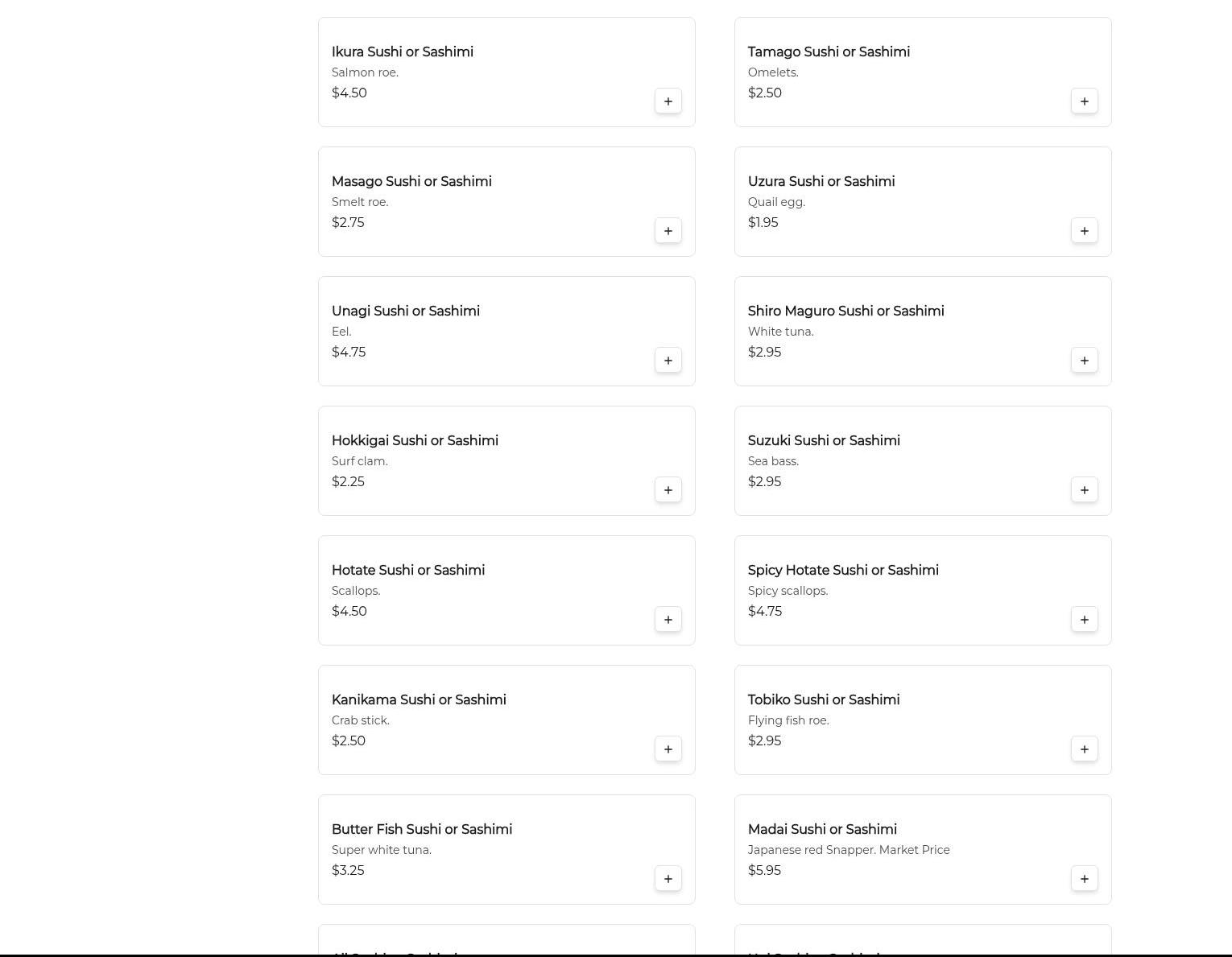Add Hokkigai surf clam sushi
Viewport: 1232px width, 957px height.
coord(668,490)
